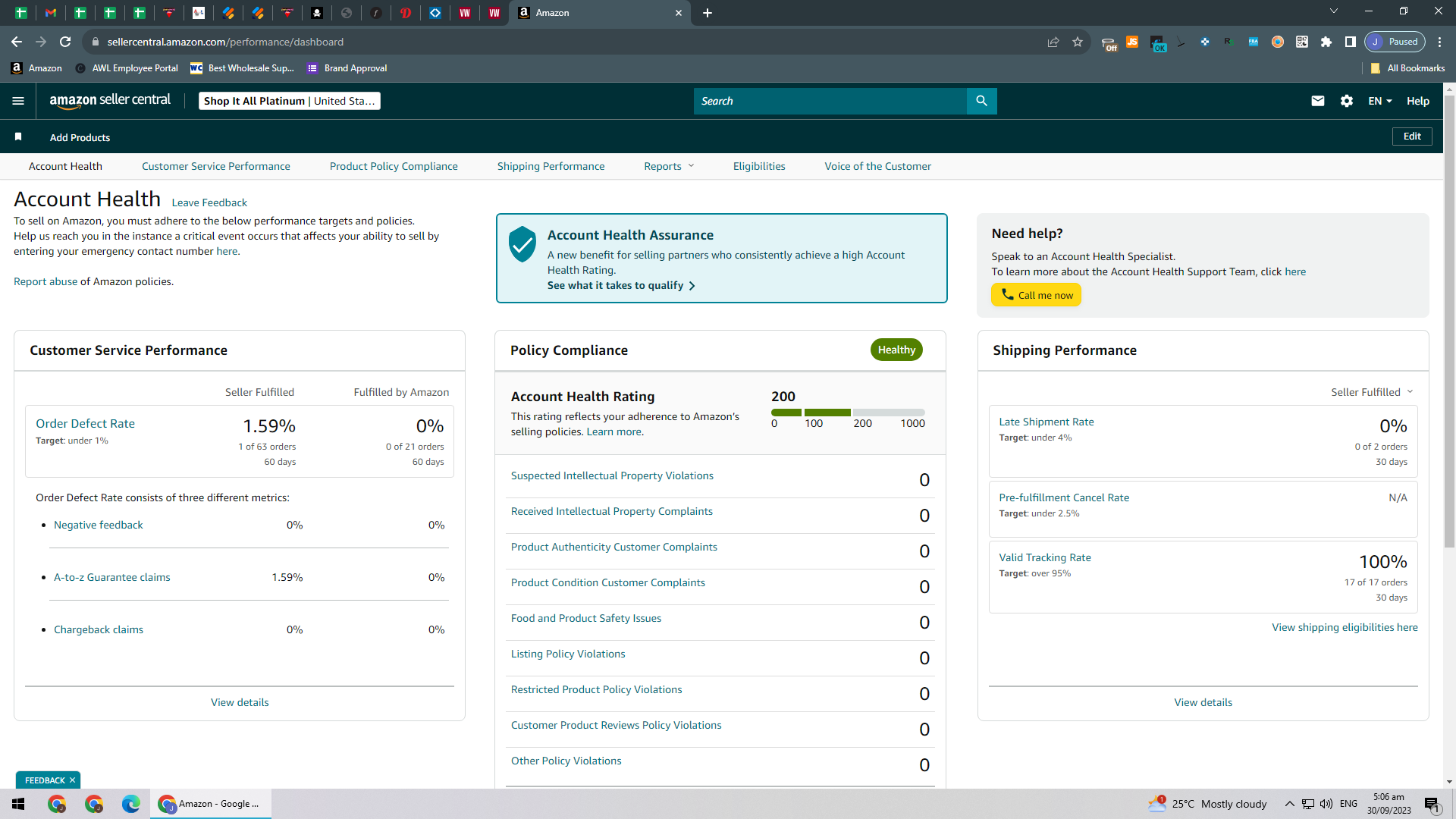
Task: Open the settings gear icon
Action: tap(1347, 101)
